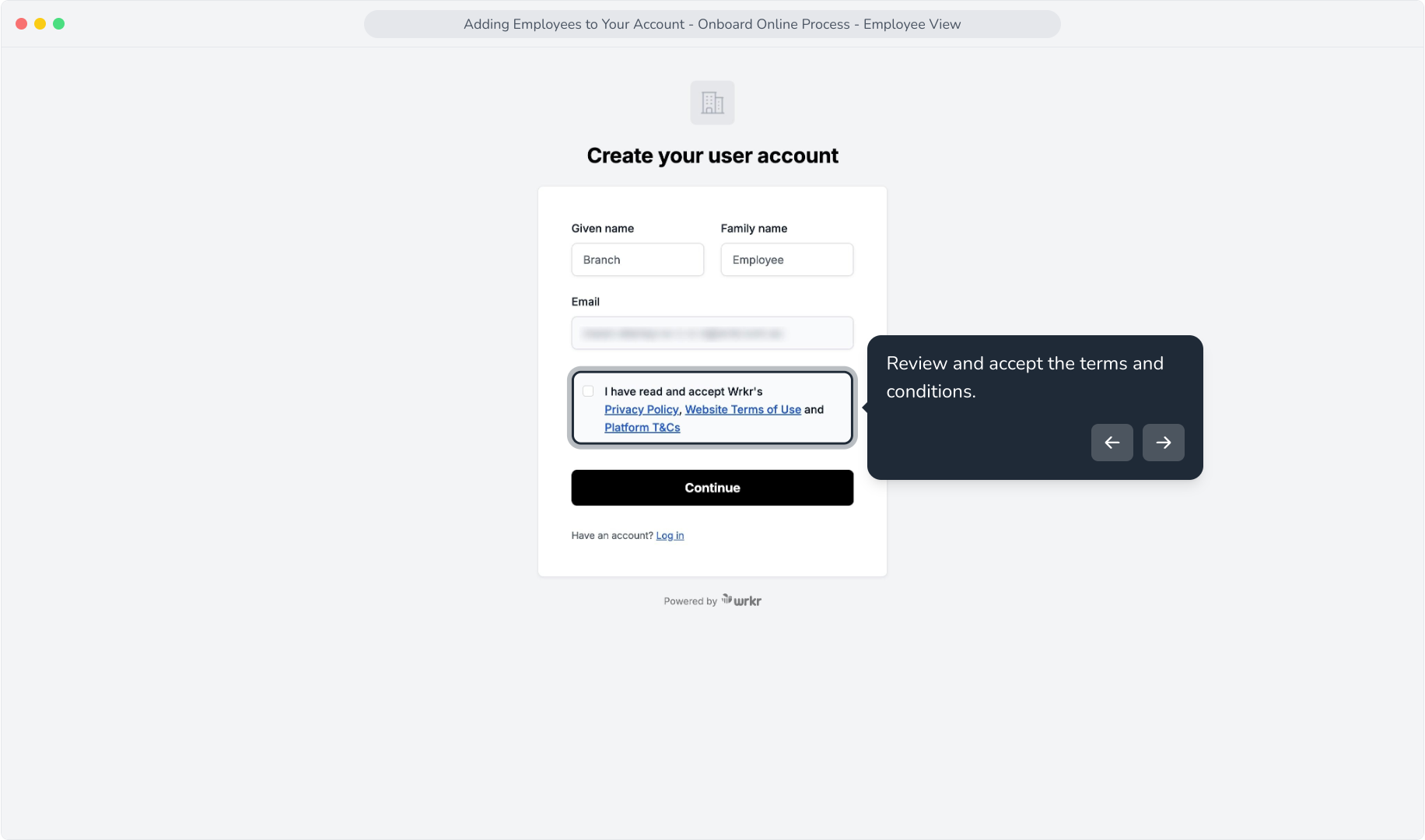Screen dimensions: 1425x840
Task: Click the wrkr logo in the footer
Action: [741, 600]
